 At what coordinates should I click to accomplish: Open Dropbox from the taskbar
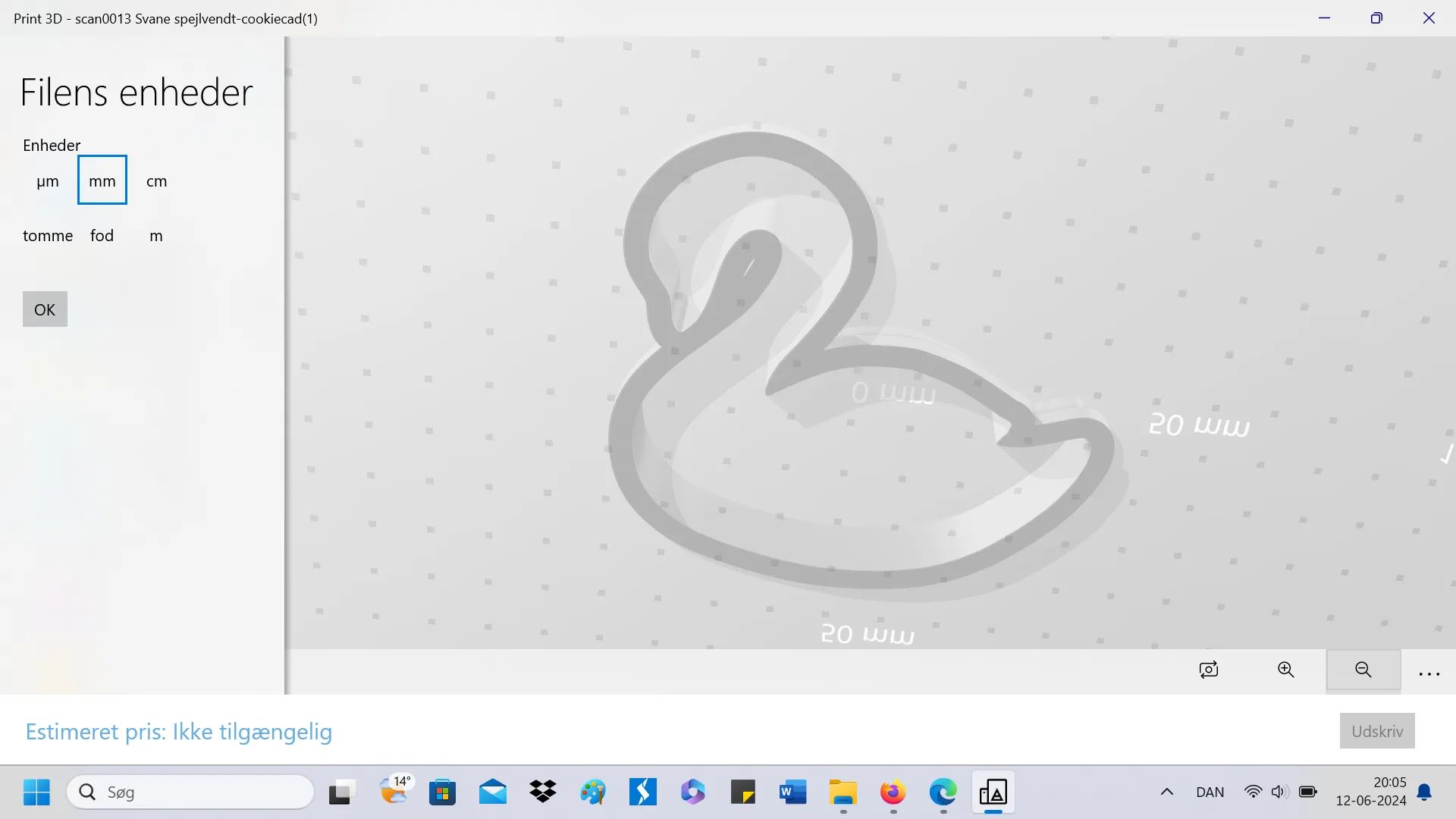pos(543,792)
